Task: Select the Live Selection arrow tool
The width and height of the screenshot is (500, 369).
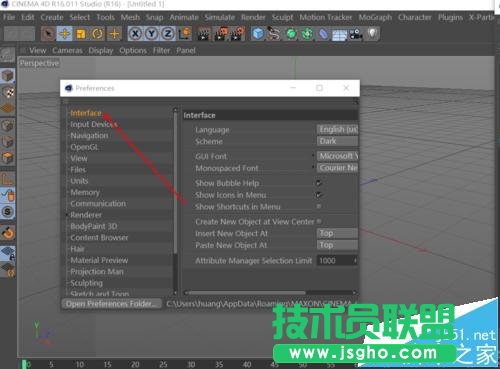Action: pyautogui.click(x=49, y=34)
